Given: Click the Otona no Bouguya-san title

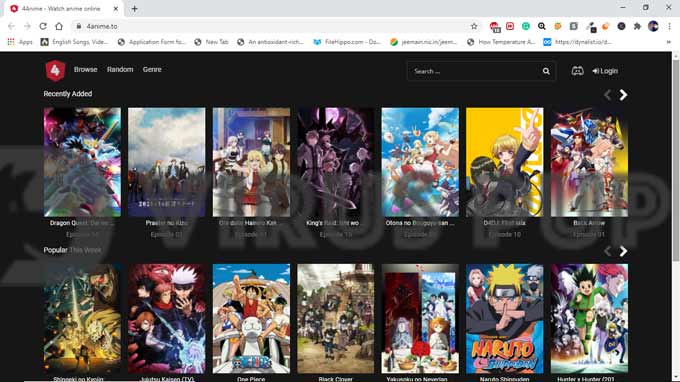Looking at the screenshot, I should (420, 223).
